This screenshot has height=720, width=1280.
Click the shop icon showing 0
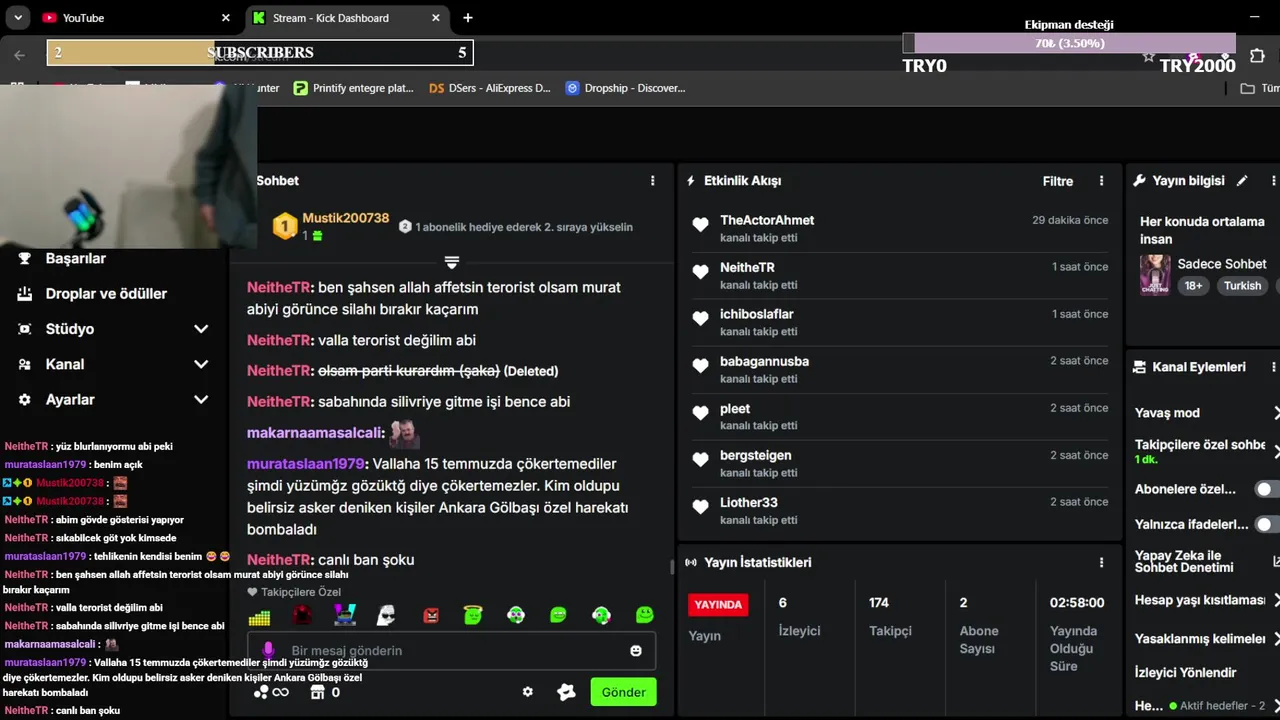point(318,692)
